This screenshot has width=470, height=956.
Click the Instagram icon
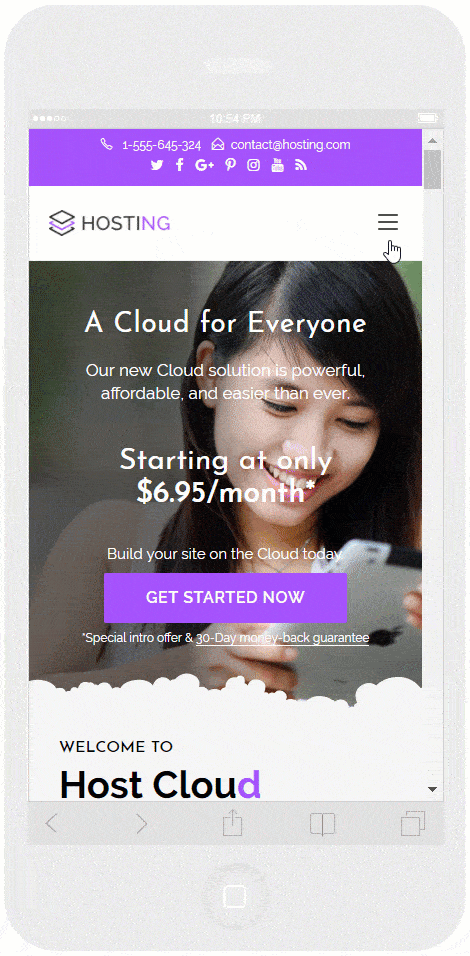pos(254,165)
